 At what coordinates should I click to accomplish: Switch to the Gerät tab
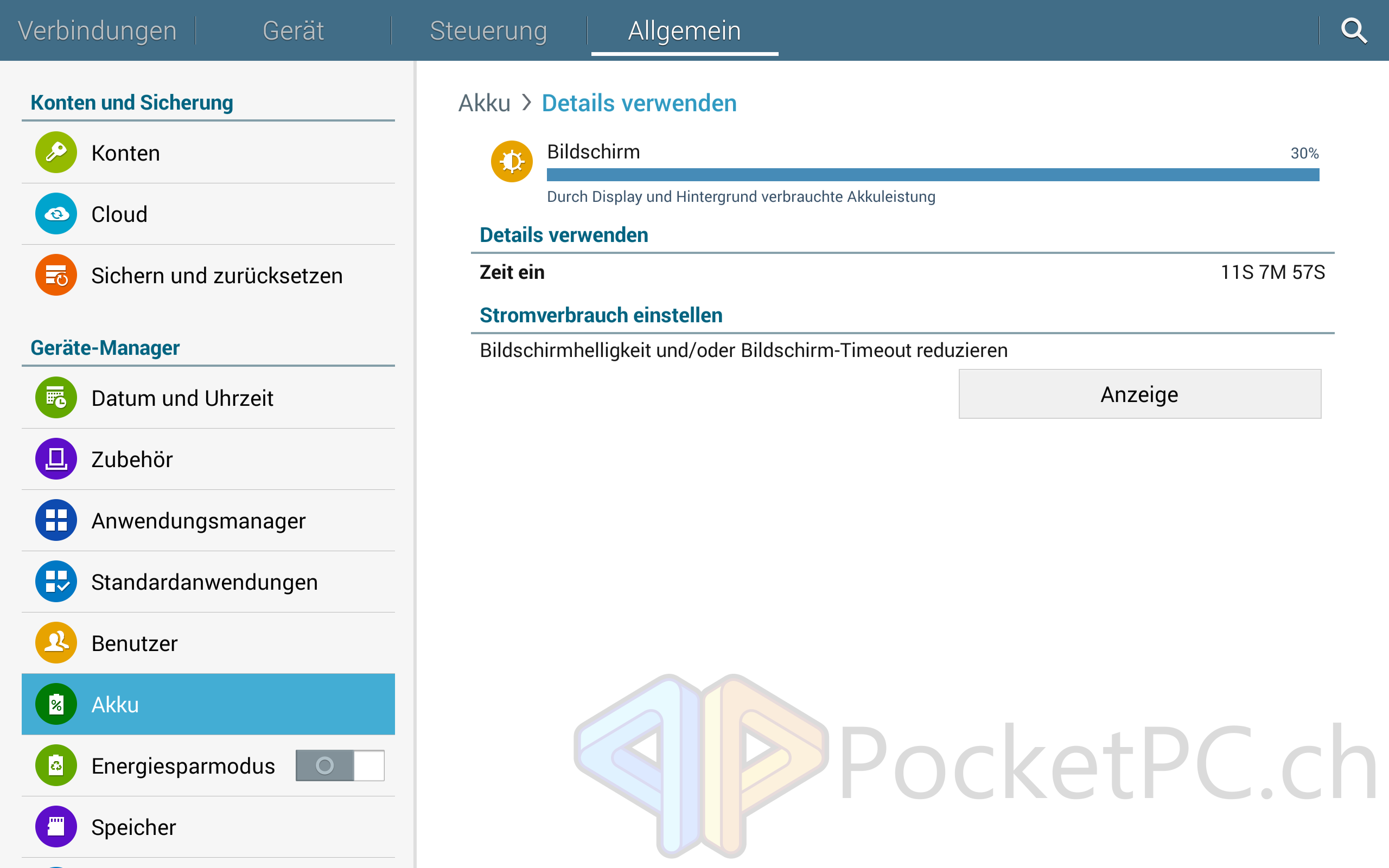294,30
